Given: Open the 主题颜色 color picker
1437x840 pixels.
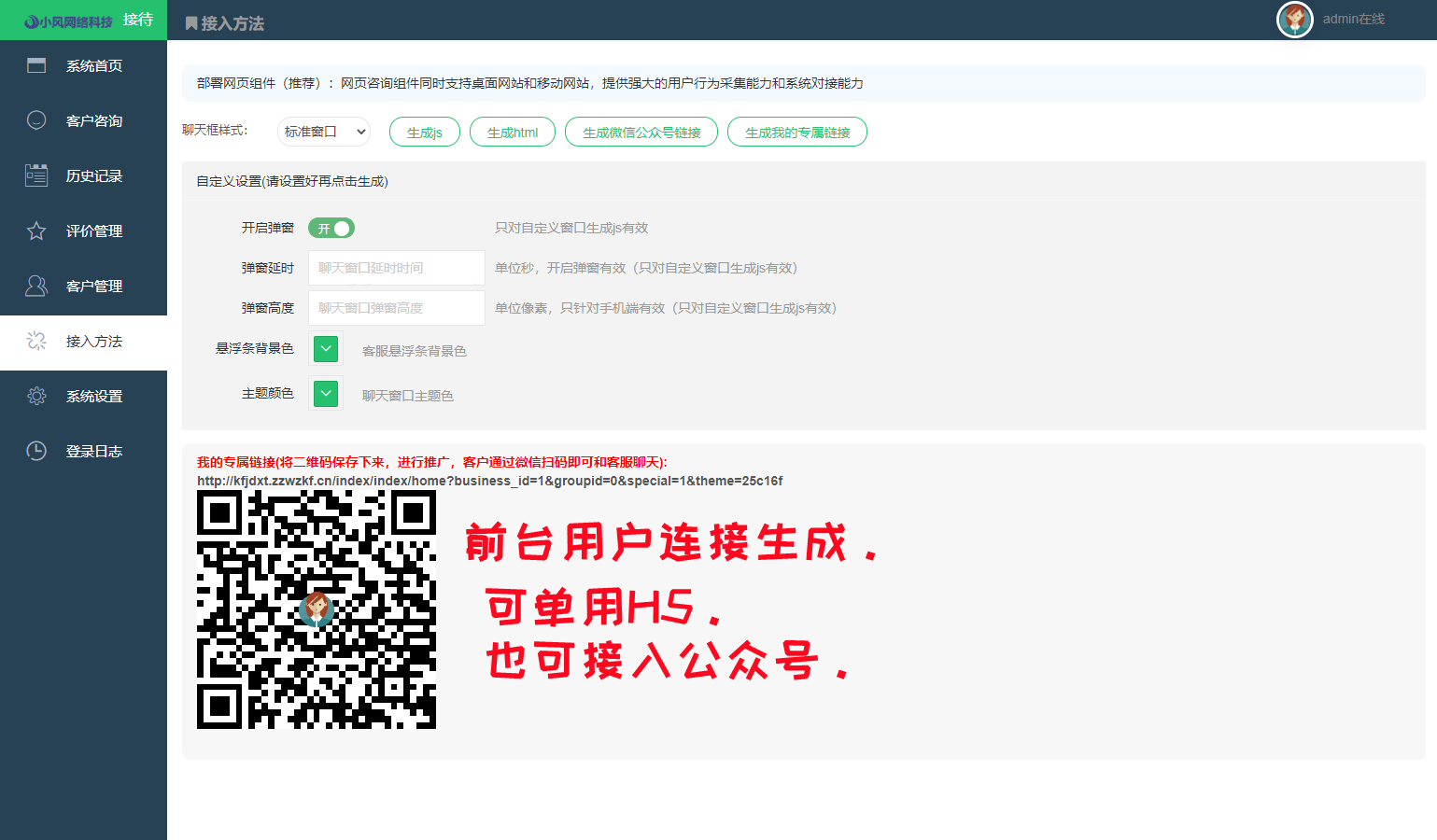Looking at the screenshot, I should [326, 394].
